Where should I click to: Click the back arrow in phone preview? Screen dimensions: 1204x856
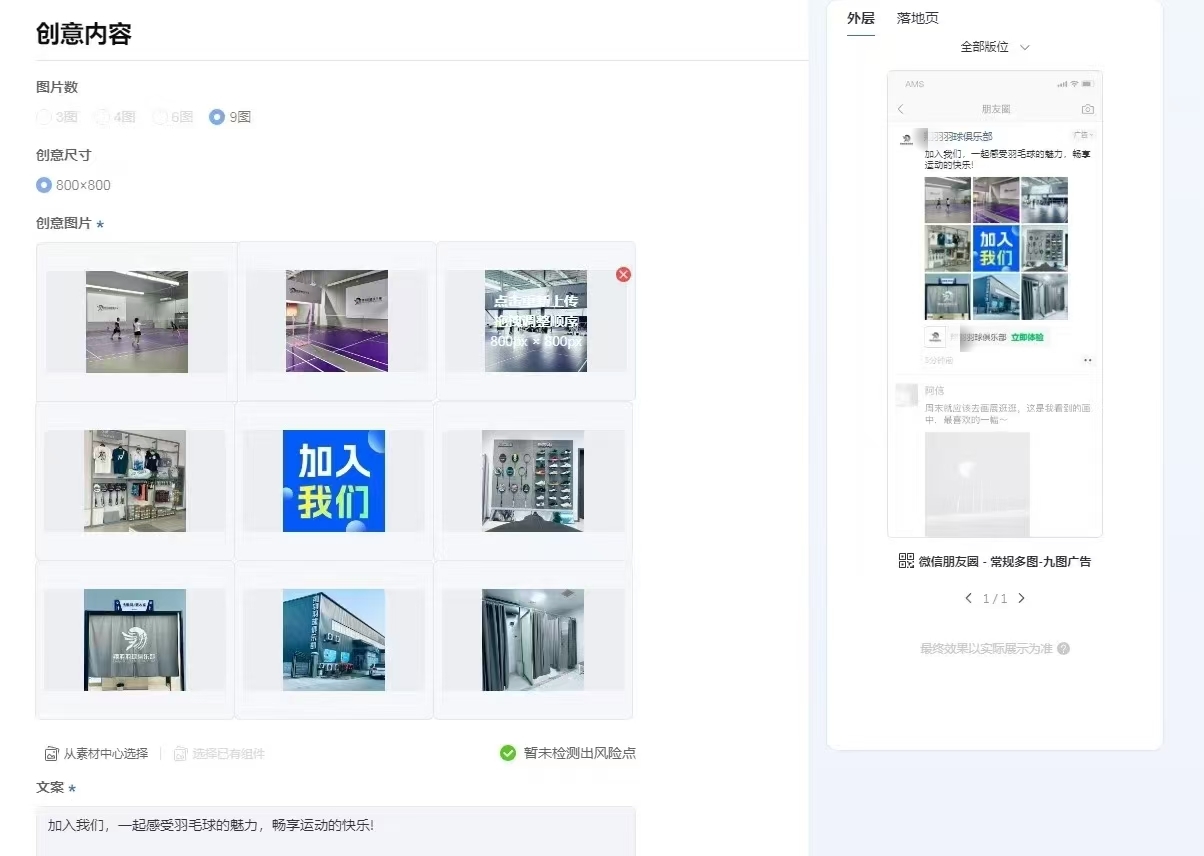pyautogui.click(x=900, y=109)
